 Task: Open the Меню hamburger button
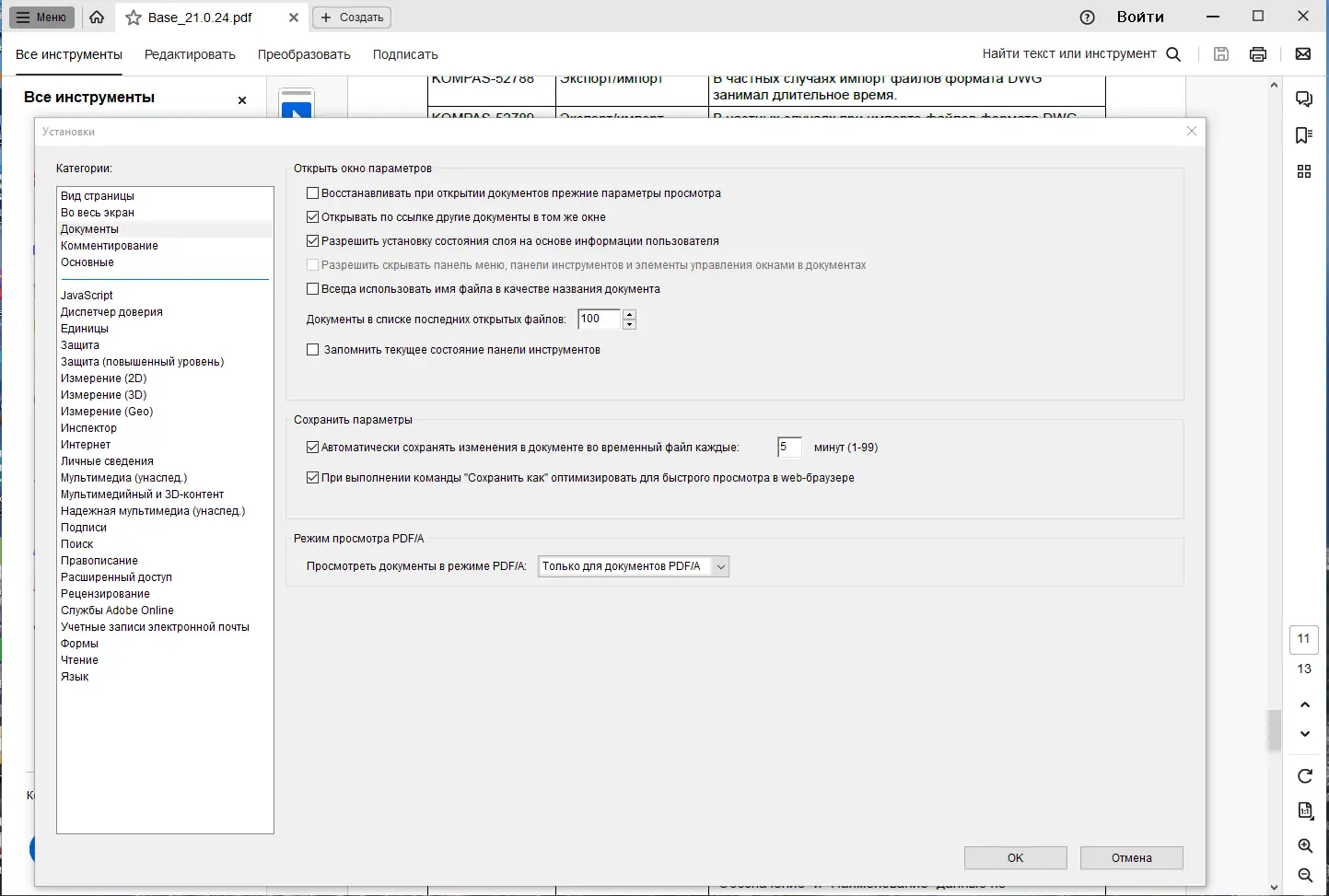[x=41, y=17]
